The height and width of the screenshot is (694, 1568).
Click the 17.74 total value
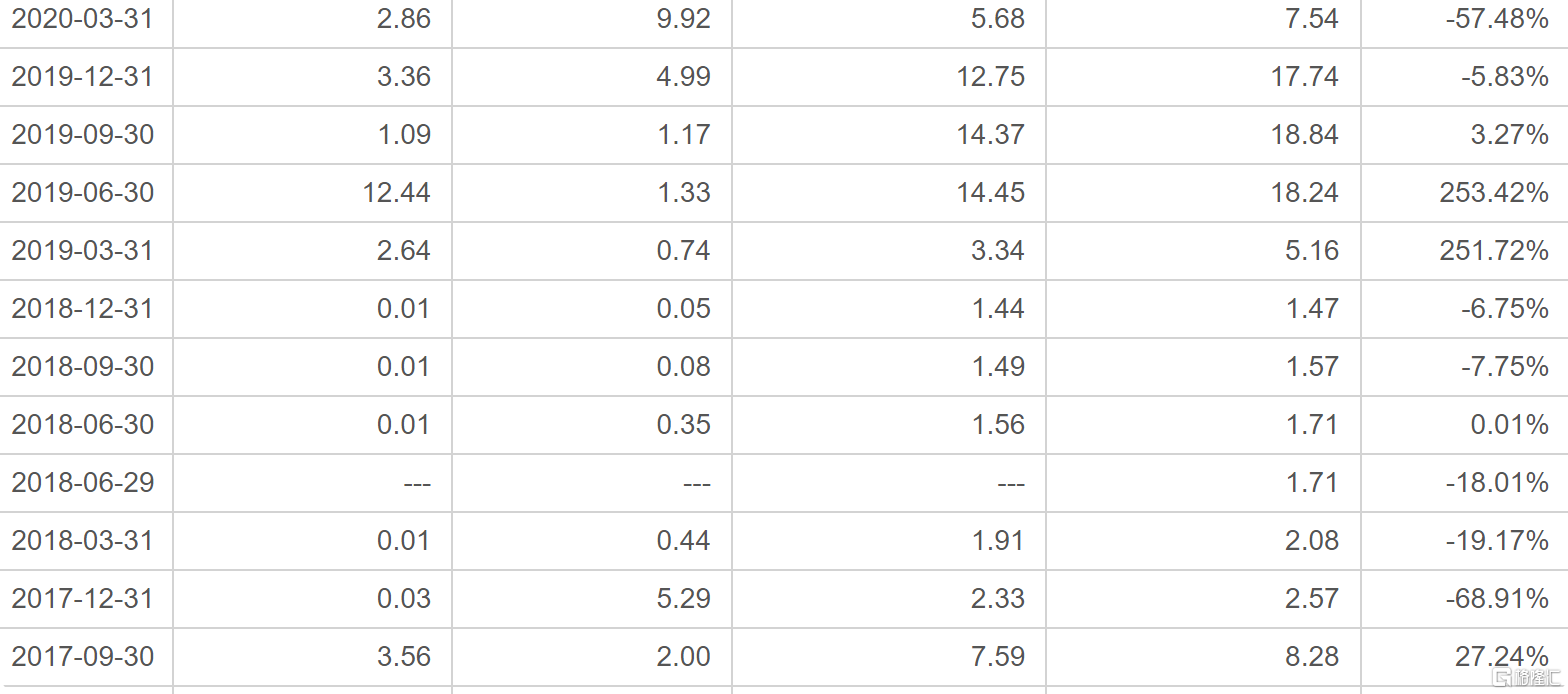pos(1305,76)
